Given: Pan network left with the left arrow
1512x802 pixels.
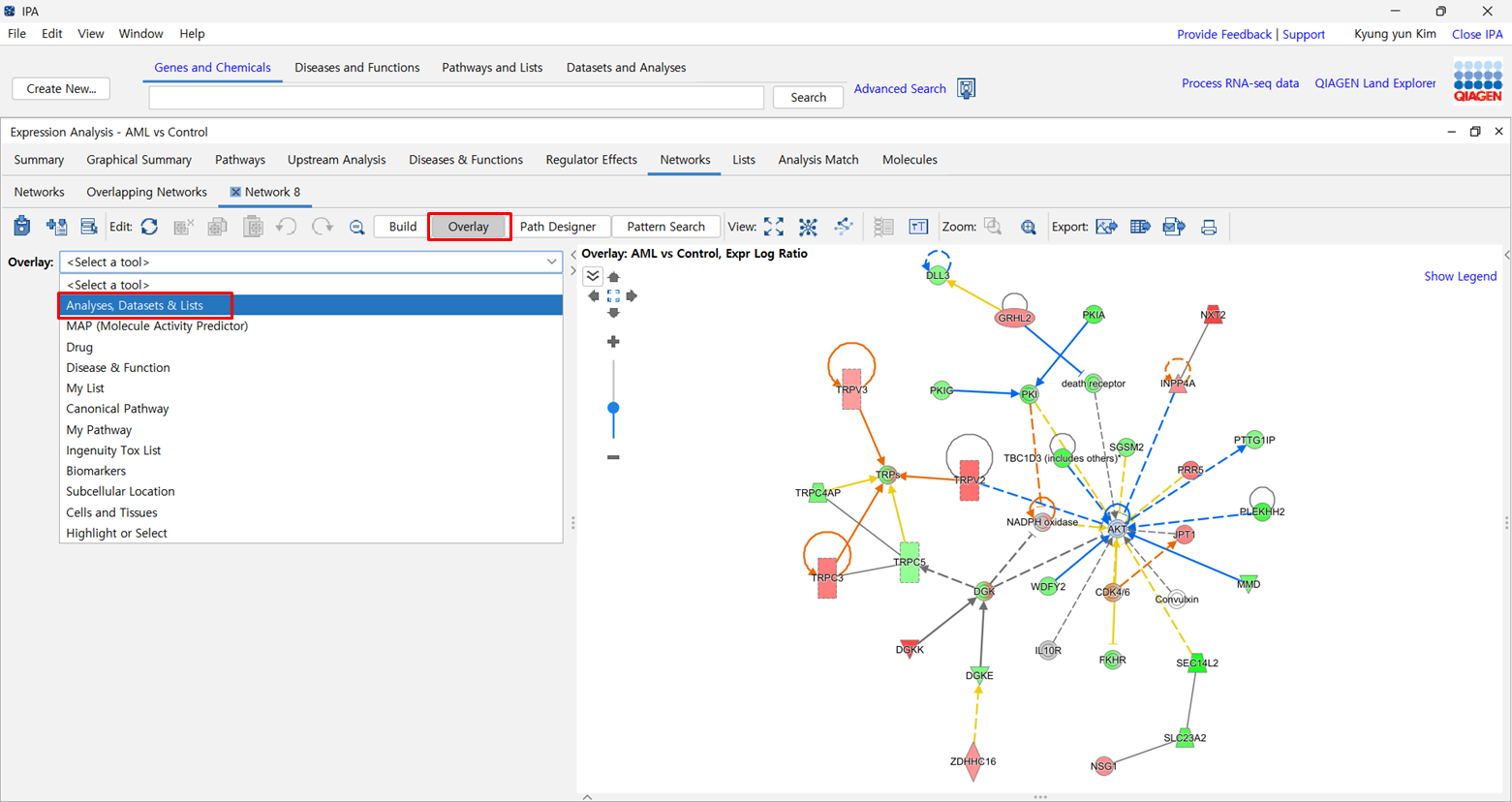Looking at the screenshot, I should tap(594, 295).
